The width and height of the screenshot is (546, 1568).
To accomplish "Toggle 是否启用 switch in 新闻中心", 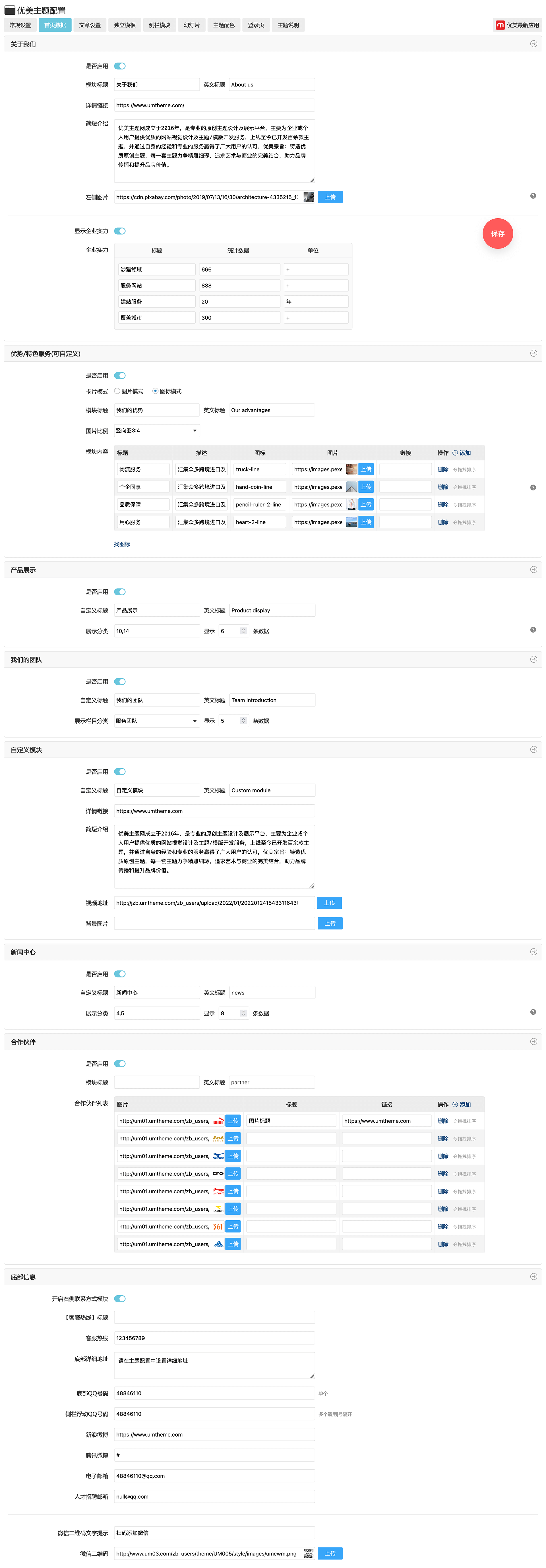I will [x=120, y=974].
